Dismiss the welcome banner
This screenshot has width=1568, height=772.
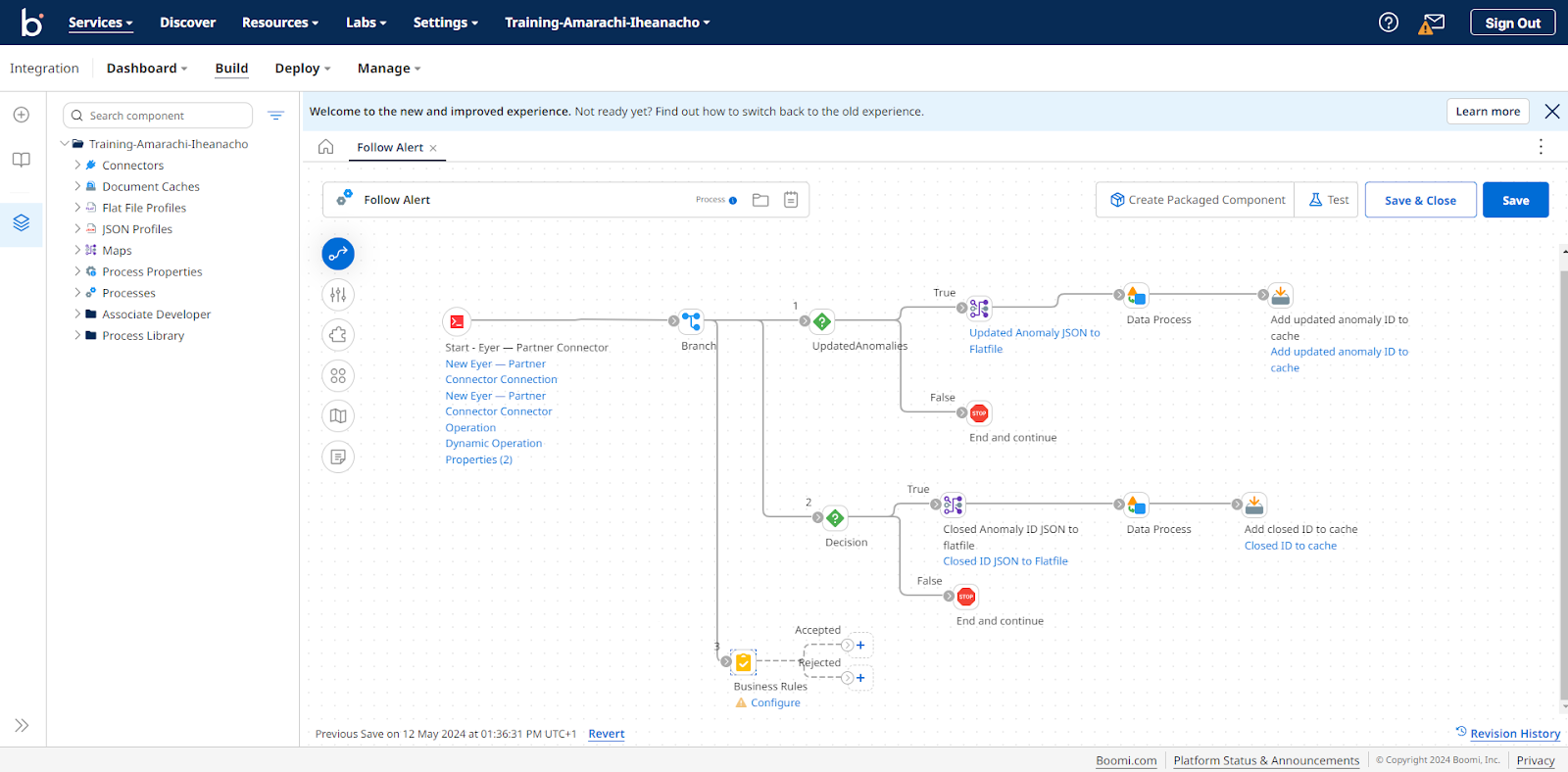point(1552,112)
